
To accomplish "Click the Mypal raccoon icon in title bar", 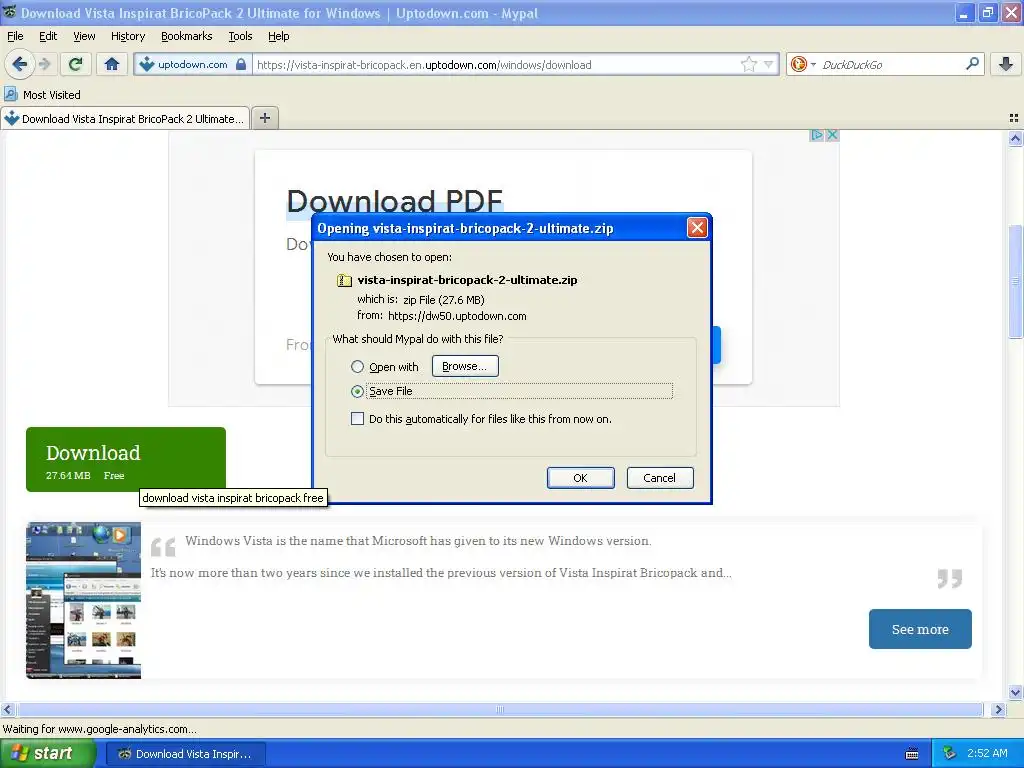I will 10,12.
